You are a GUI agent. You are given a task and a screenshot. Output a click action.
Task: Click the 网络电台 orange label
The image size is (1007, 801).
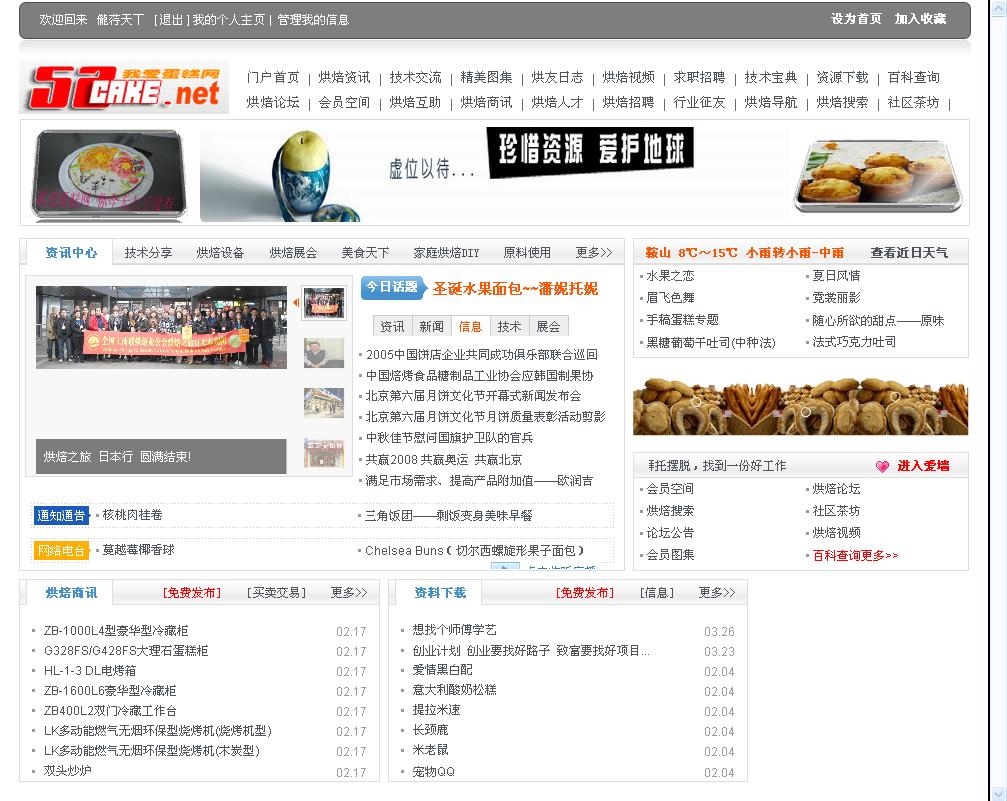(x=62, y=550)
